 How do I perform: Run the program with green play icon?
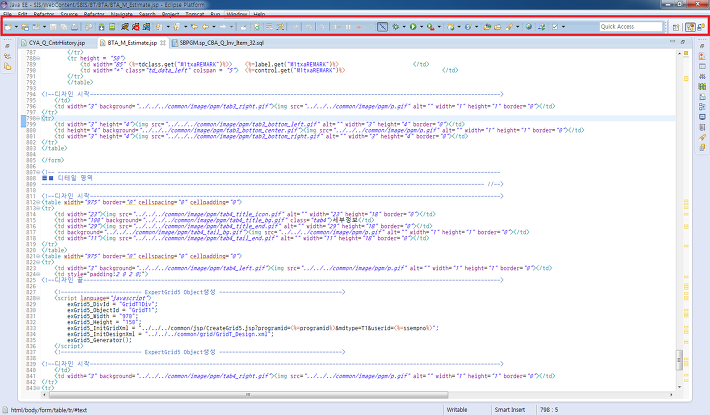pyautogui.click(x=413, y=27)
